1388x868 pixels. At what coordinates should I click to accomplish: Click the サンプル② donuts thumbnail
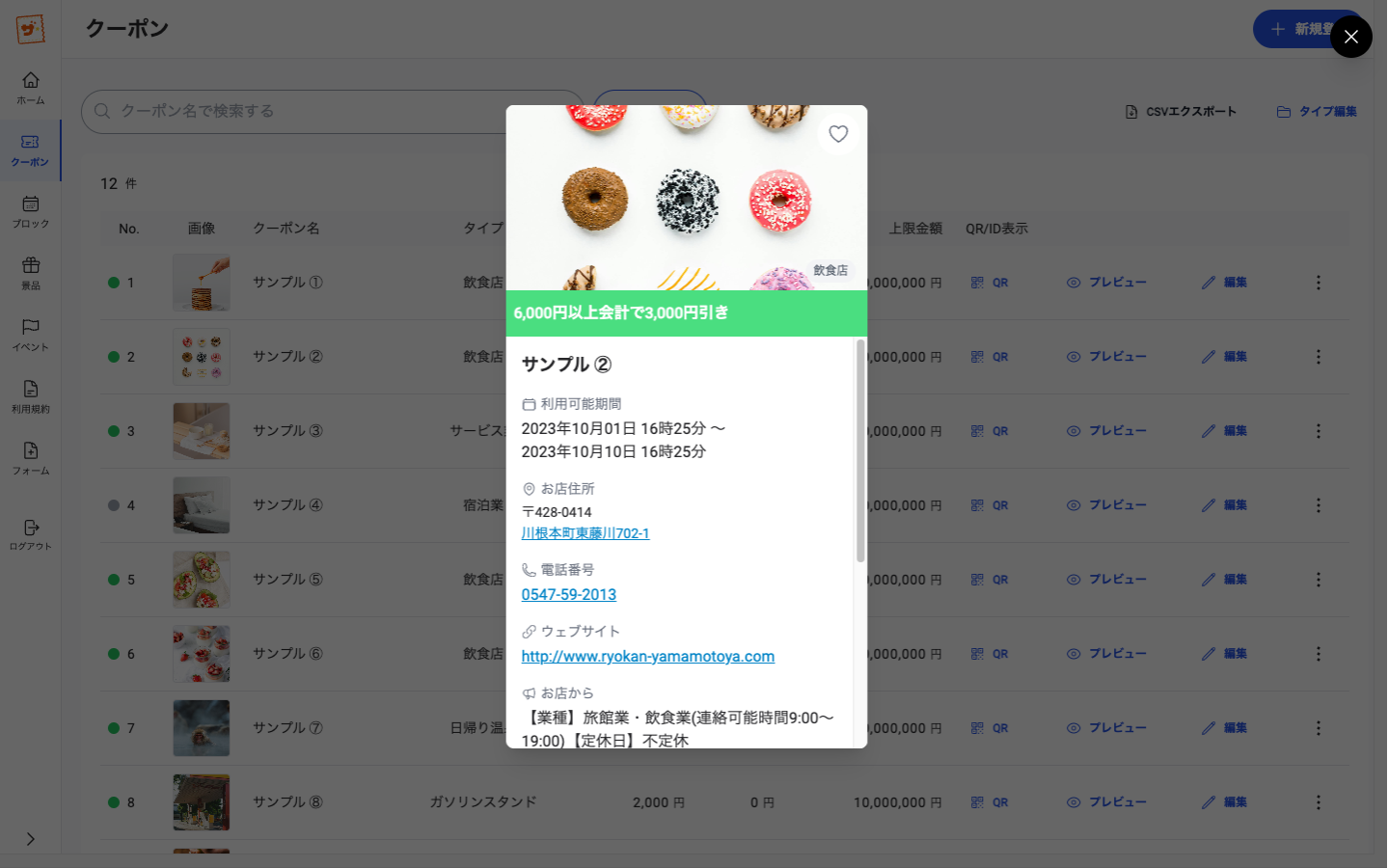point(202,357)
